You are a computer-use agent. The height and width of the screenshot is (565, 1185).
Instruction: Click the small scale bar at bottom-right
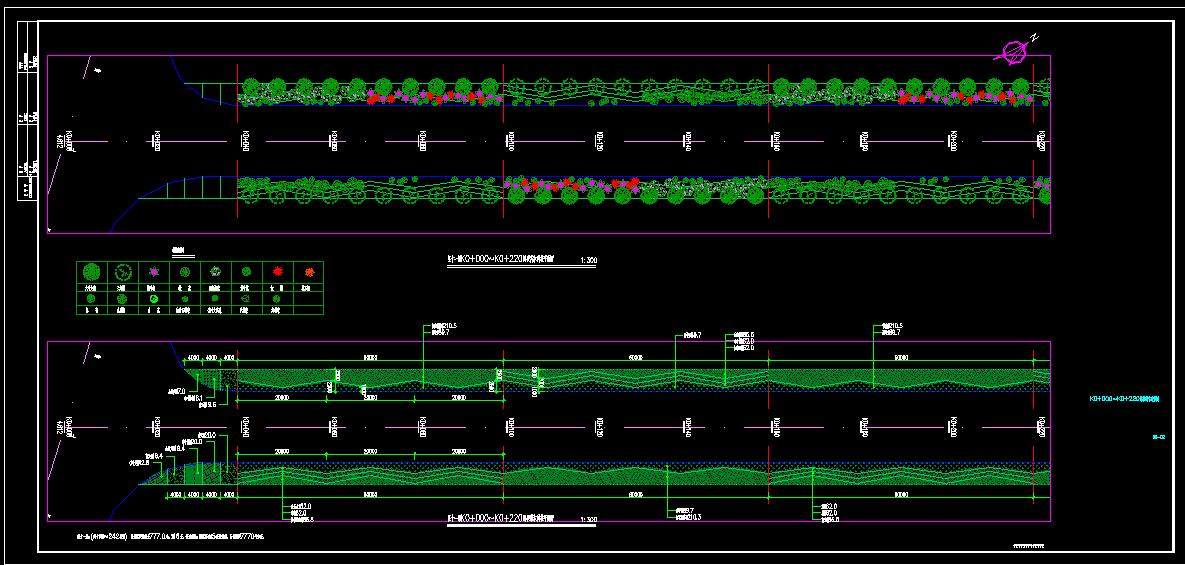pos(1028,546)
